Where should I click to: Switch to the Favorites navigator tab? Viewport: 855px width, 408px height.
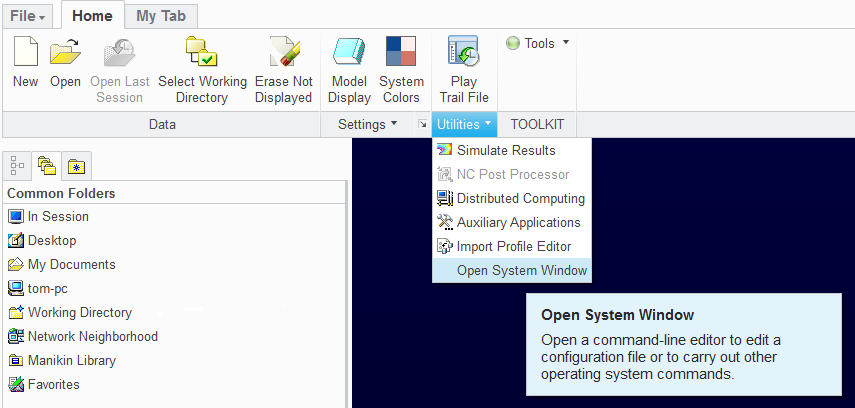(x=76, y=166)
